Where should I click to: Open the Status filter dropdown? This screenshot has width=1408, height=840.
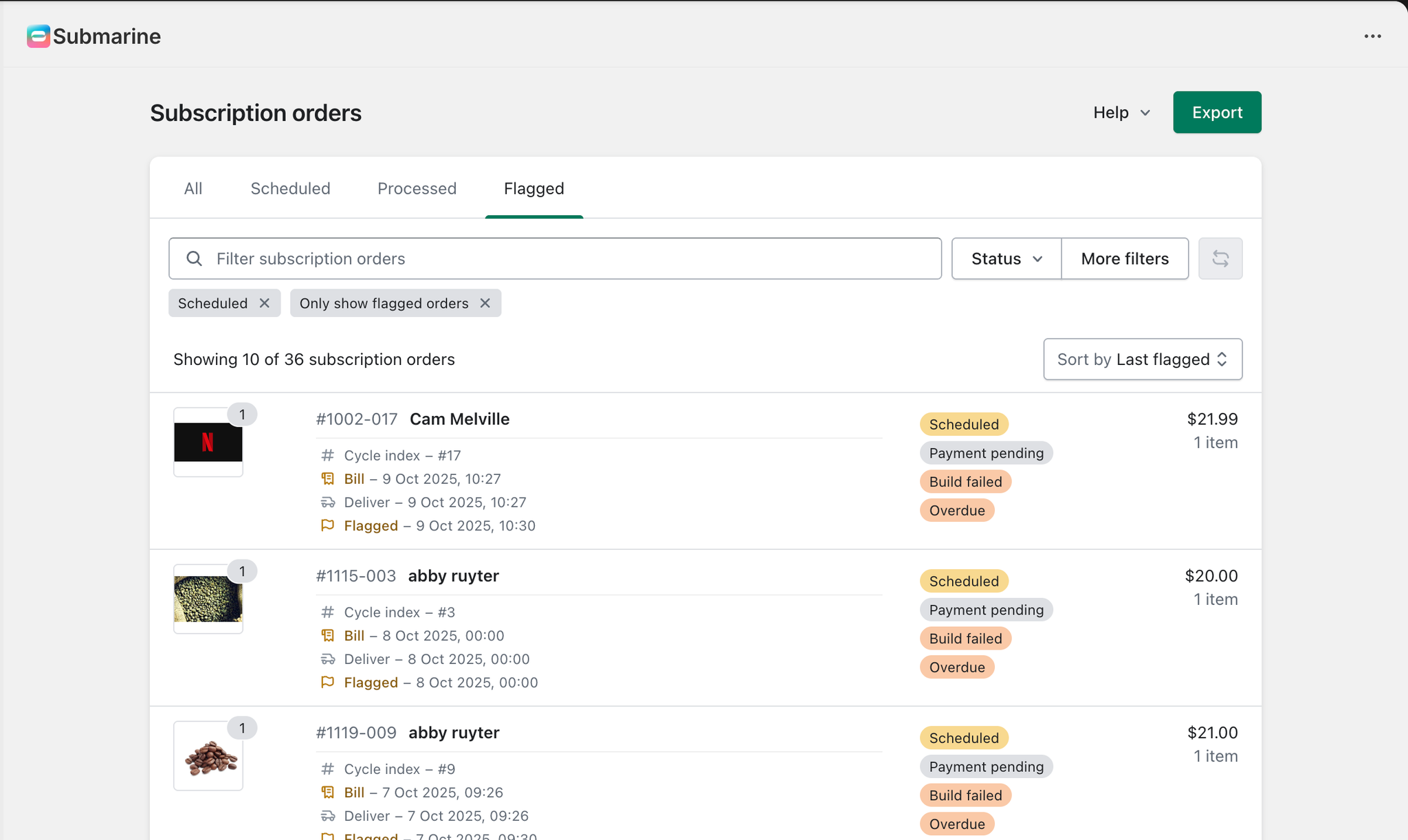coord(1006,258)
